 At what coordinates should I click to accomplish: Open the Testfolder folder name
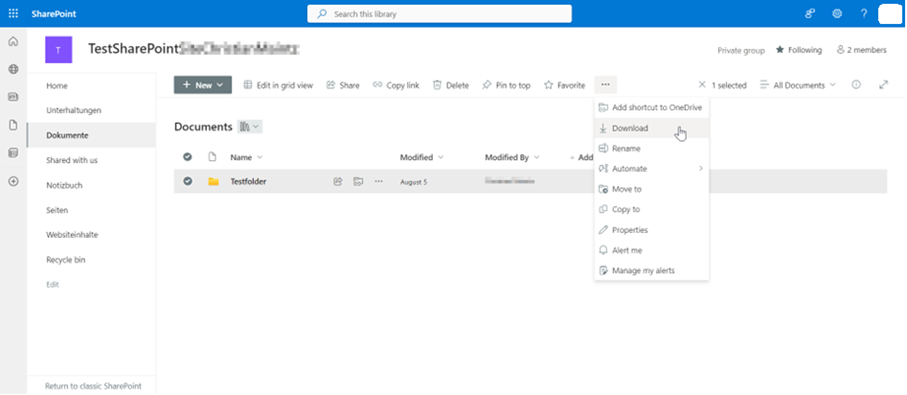pyautogui.click(x=248, y=182)
